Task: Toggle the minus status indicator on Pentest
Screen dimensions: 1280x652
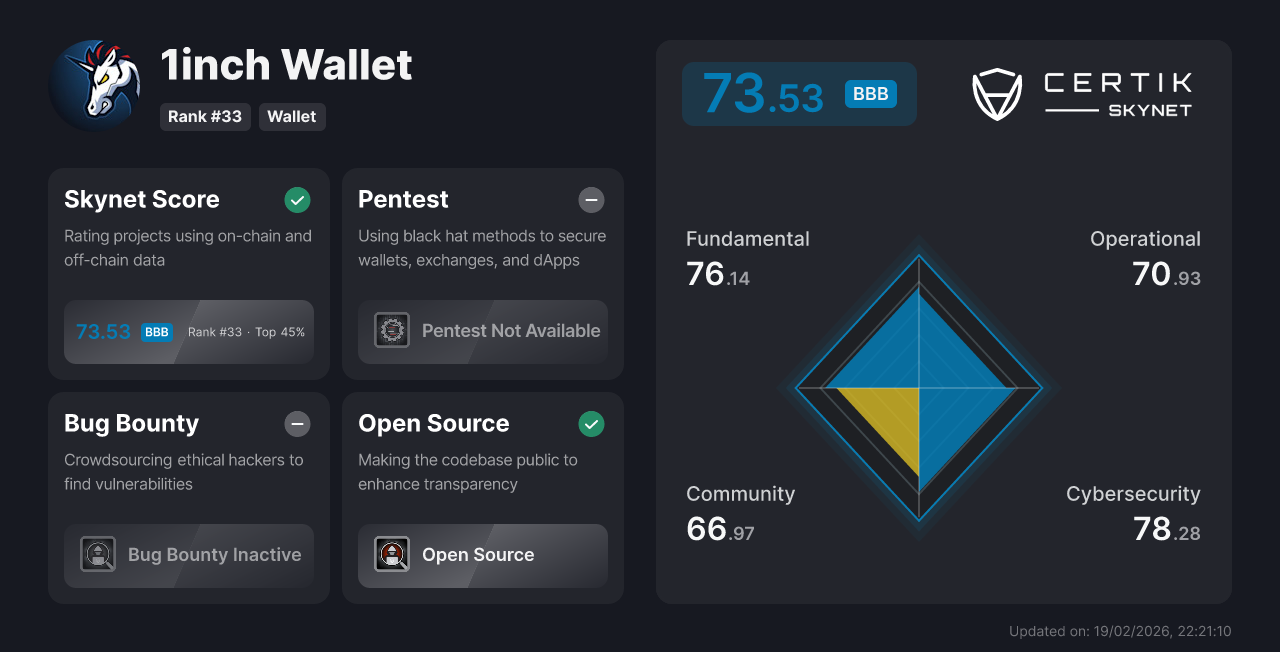Action: [x=591, y=200]
